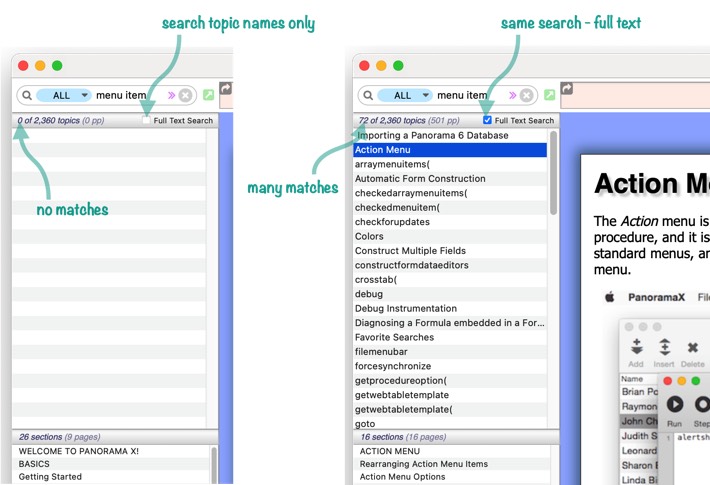Select the goto topic
The height and width of the screenshot is (485, 710).
click(x=450, y=424)
